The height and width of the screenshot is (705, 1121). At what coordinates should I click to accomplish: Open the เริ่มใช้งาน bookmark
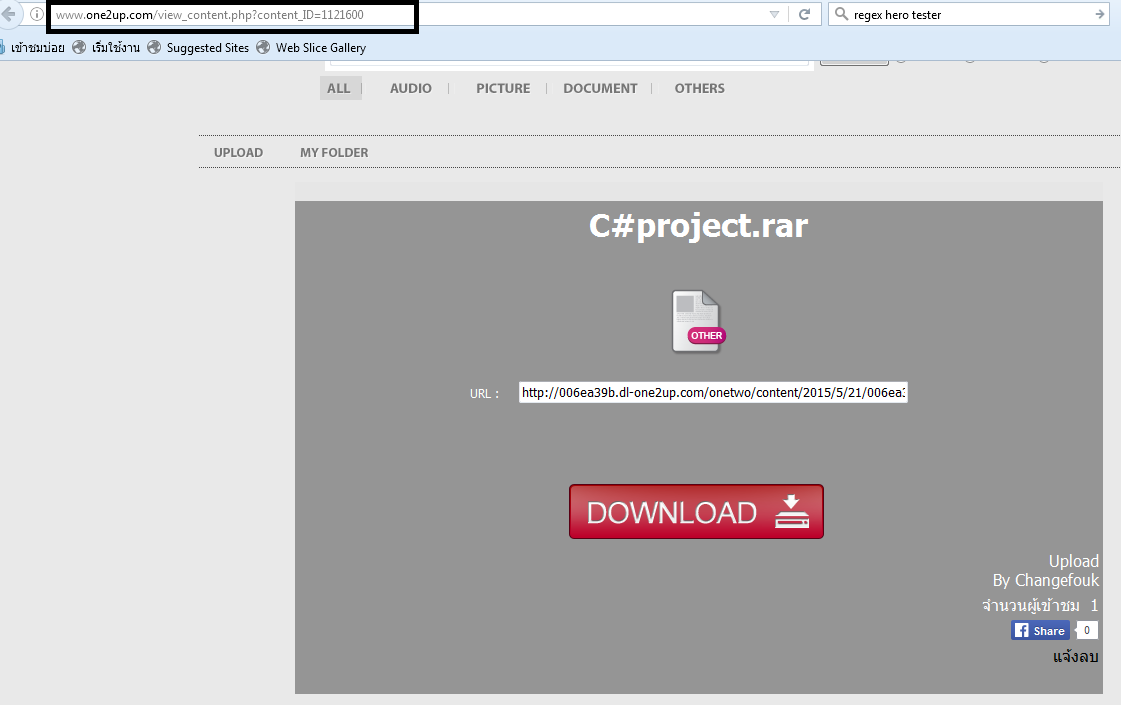point(107,48)
